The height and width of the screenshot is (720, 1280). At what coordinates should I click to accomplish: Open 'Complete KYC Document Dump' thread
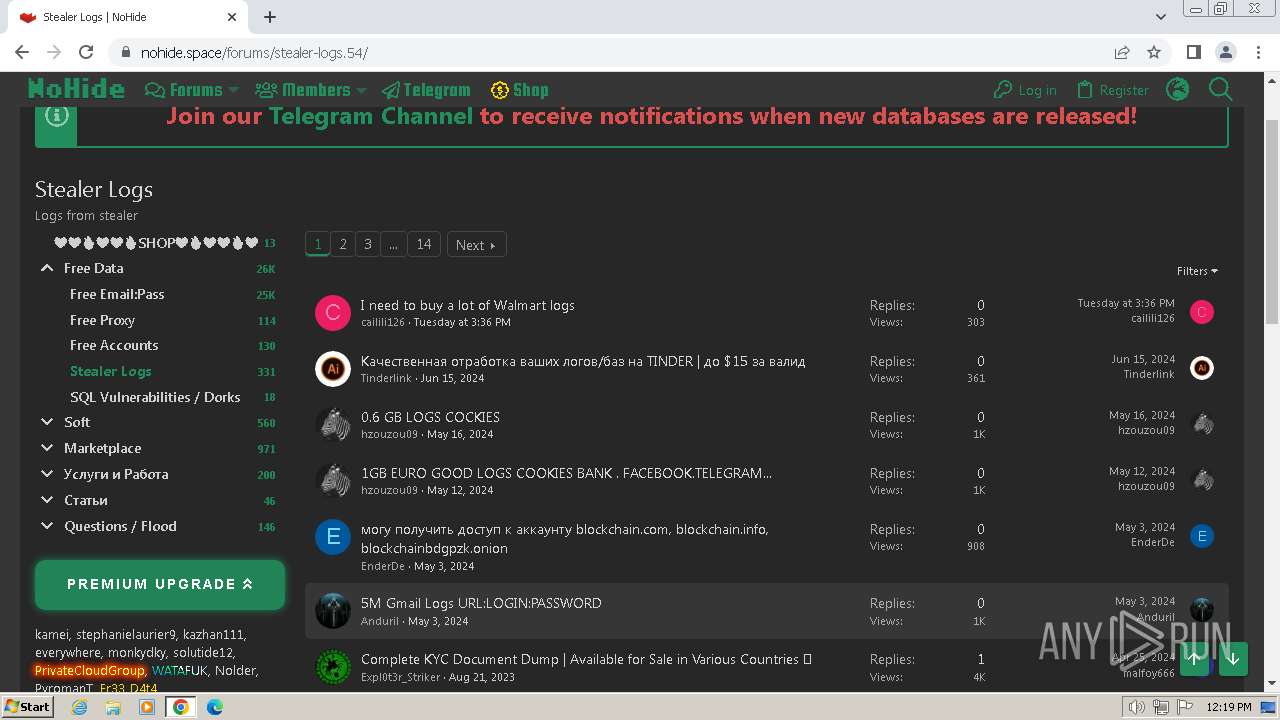coord(586,659)
